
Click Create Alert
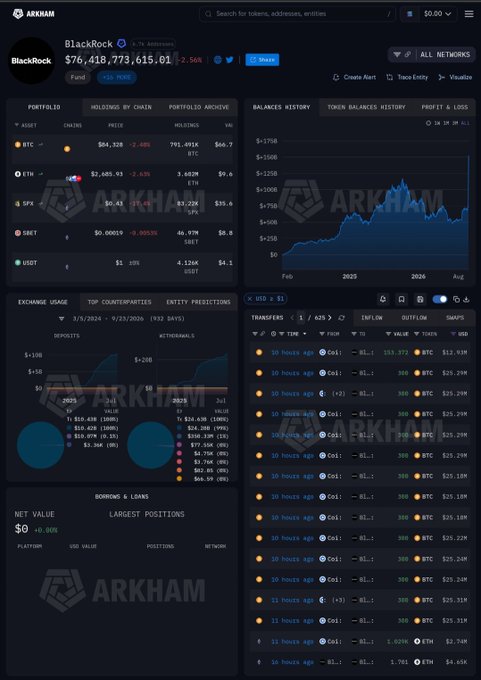354,77
